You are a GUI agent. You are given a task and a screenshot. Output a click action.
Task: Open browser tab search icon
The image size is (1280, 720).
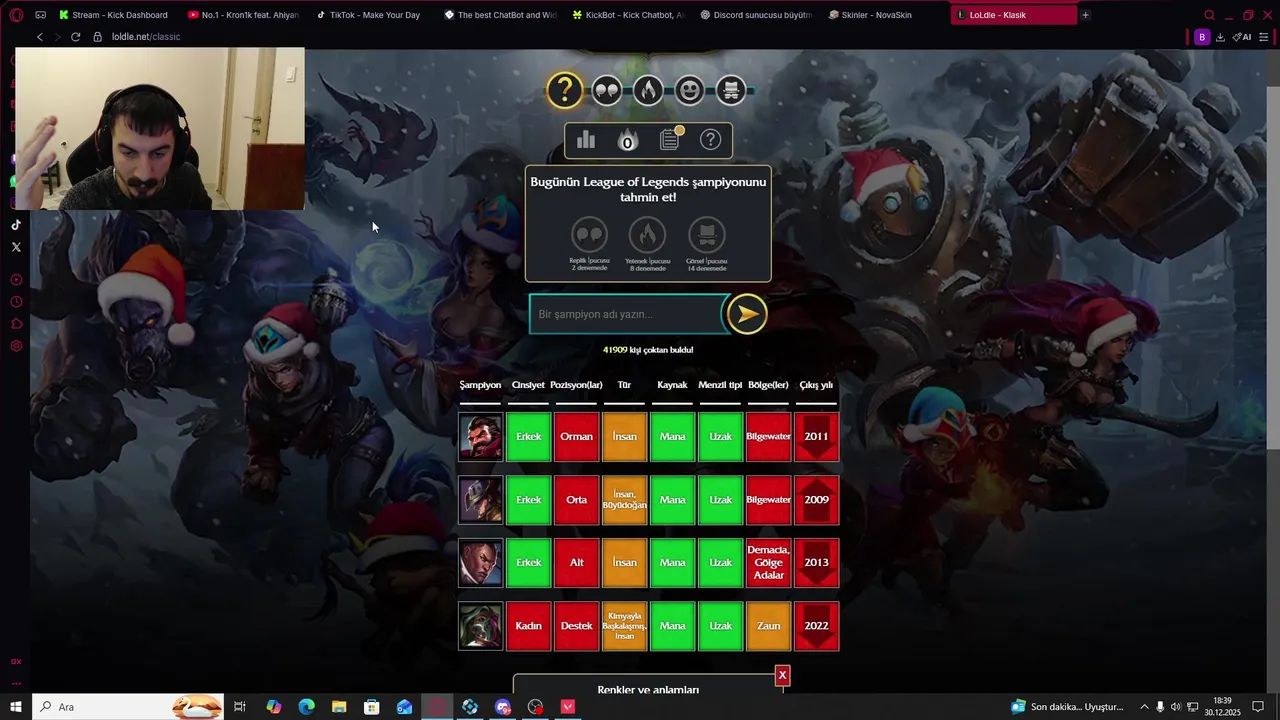1209,15
